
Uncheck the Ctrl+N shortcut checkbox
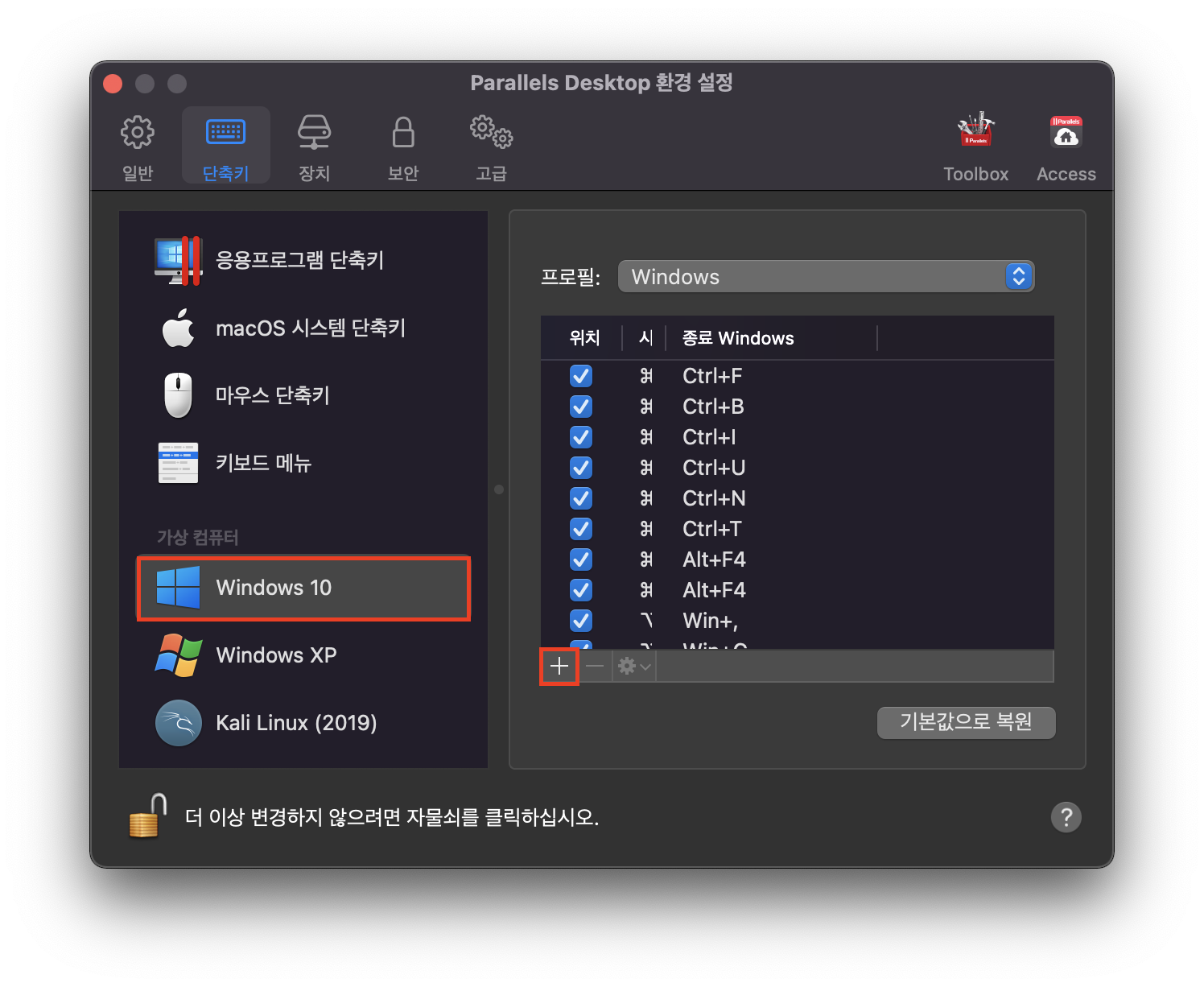pyautogui.click(x=581, y=498)
